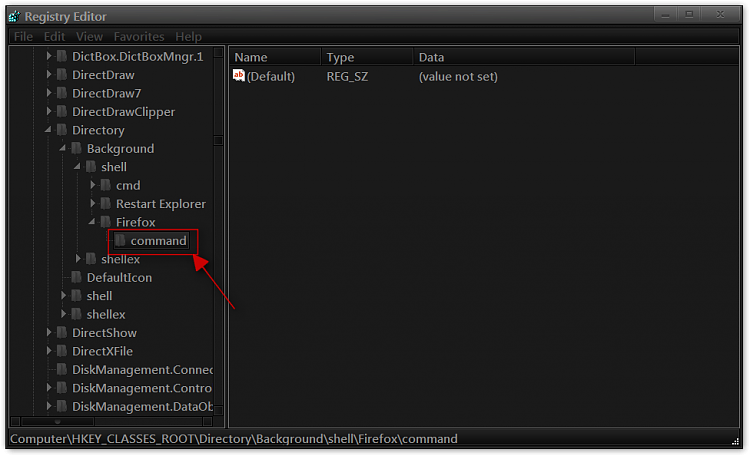Open the File menu

[x=23, y=36]
